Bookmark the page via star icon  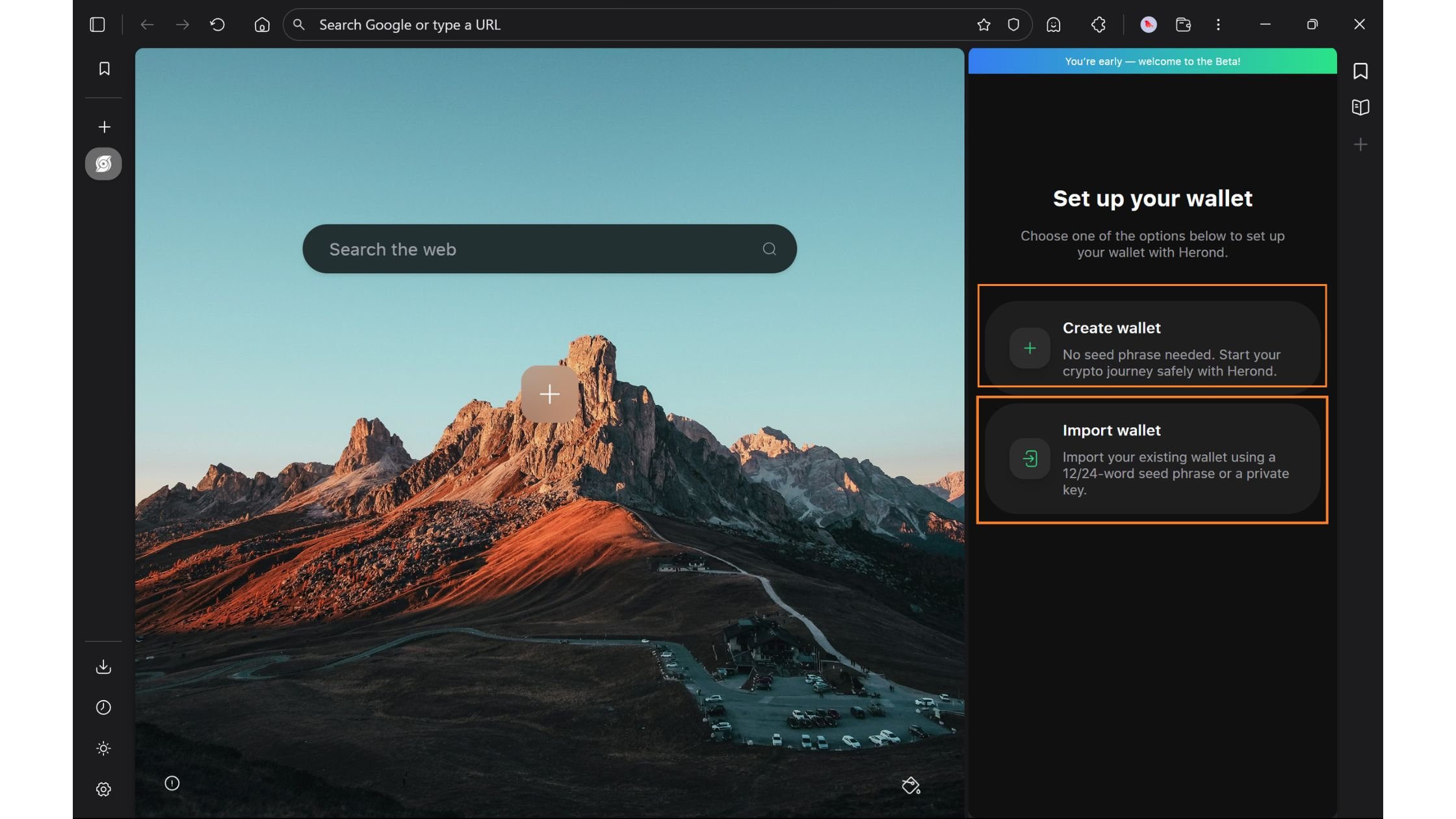coord(983,24)
